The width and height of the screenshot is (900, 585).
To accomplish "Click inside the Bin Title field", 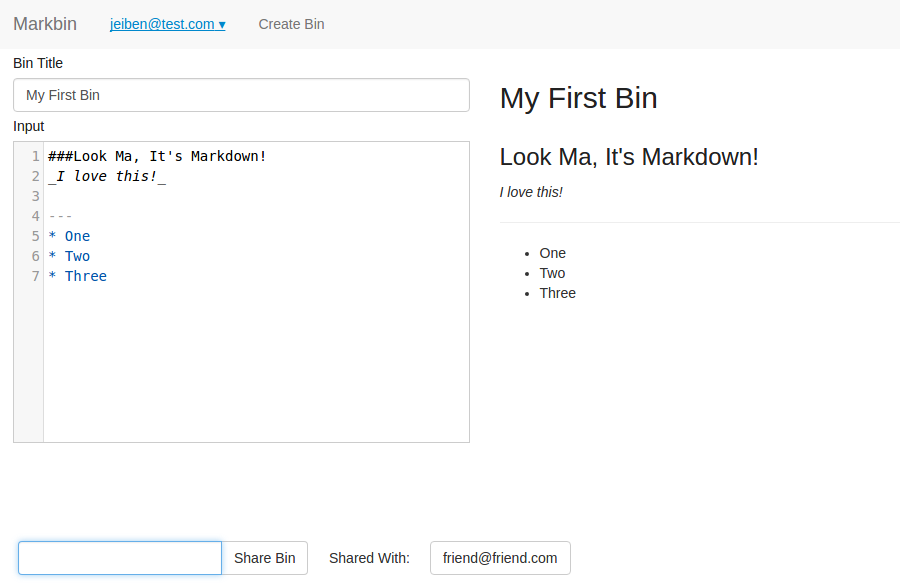I will click(x=240, y=94).
